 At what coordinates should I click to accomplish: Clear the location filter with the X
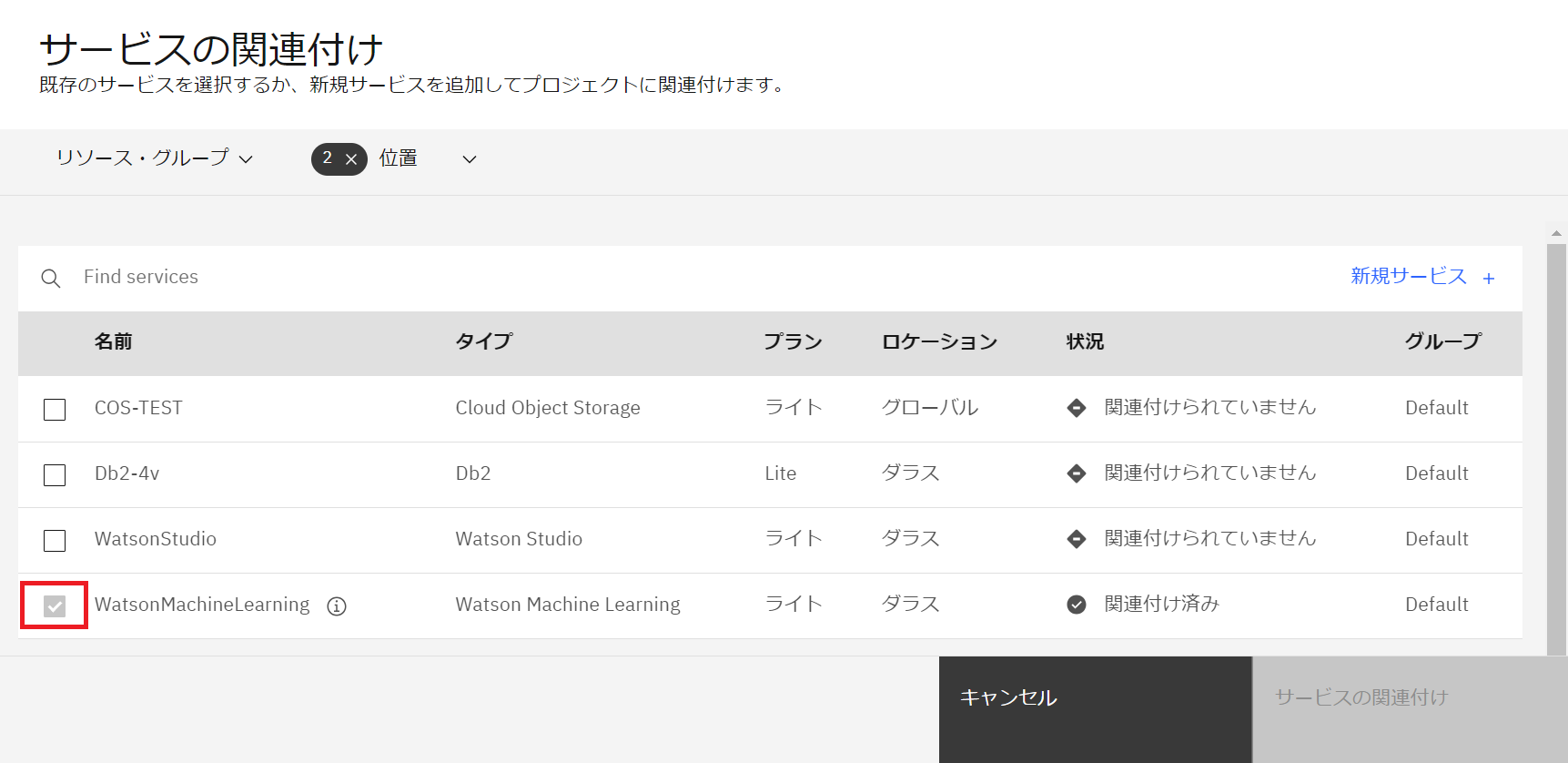click(351, 159)
